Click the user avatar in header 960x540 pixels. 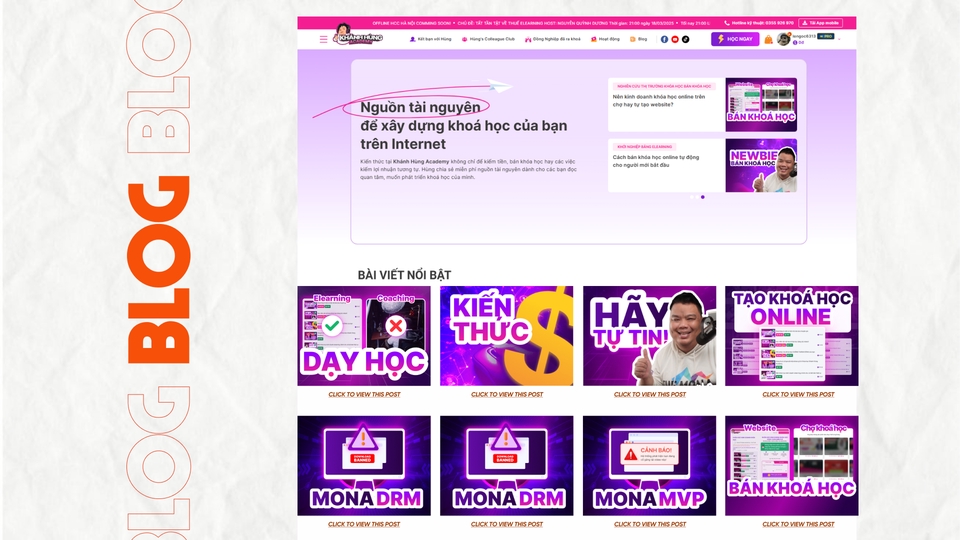[x=783, y=39]
